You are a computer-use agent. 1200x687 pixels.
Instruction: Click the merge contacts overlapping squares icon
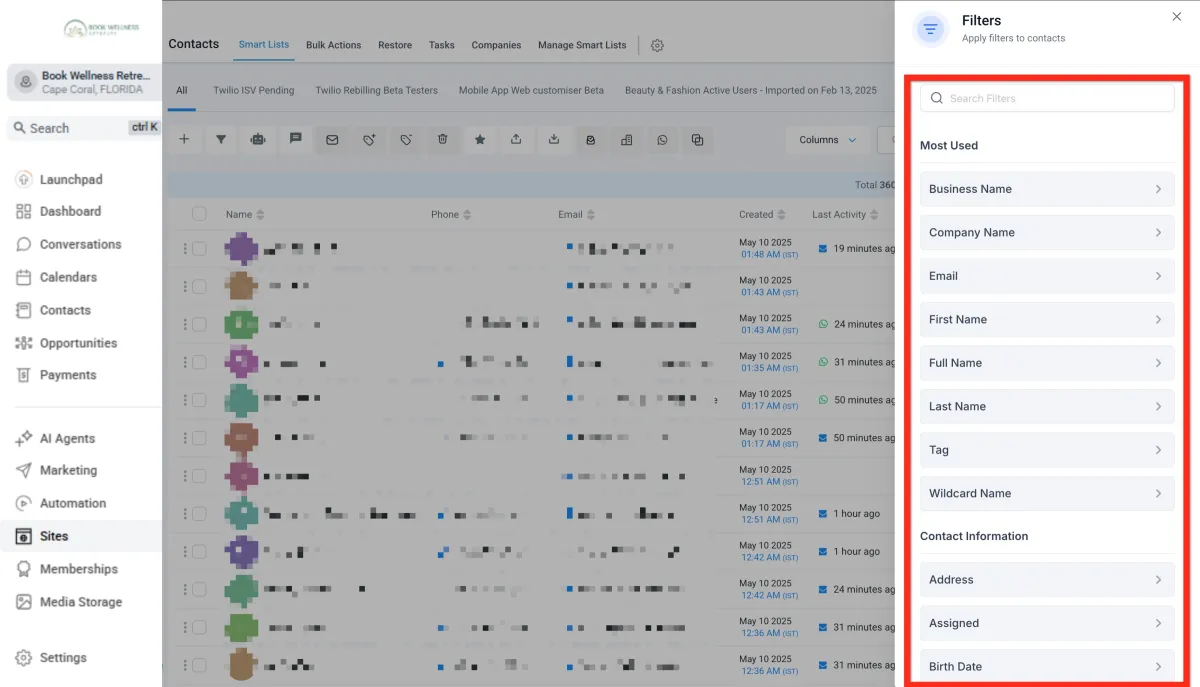698,140
